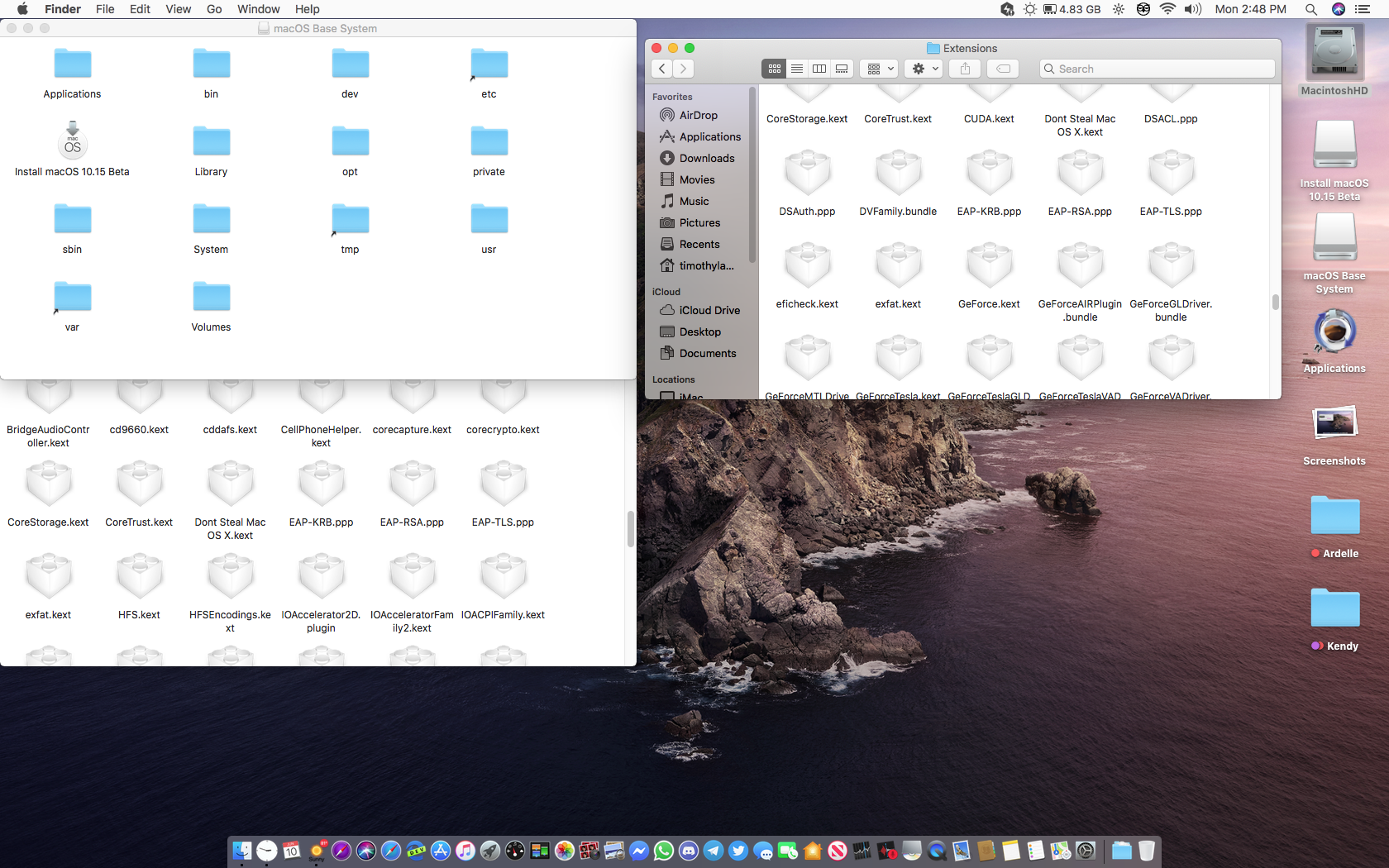Click the Search field in Extensions window
Image resolution: width=1389 pixels, height=868 pixels.
click(x=1157, y=69)
